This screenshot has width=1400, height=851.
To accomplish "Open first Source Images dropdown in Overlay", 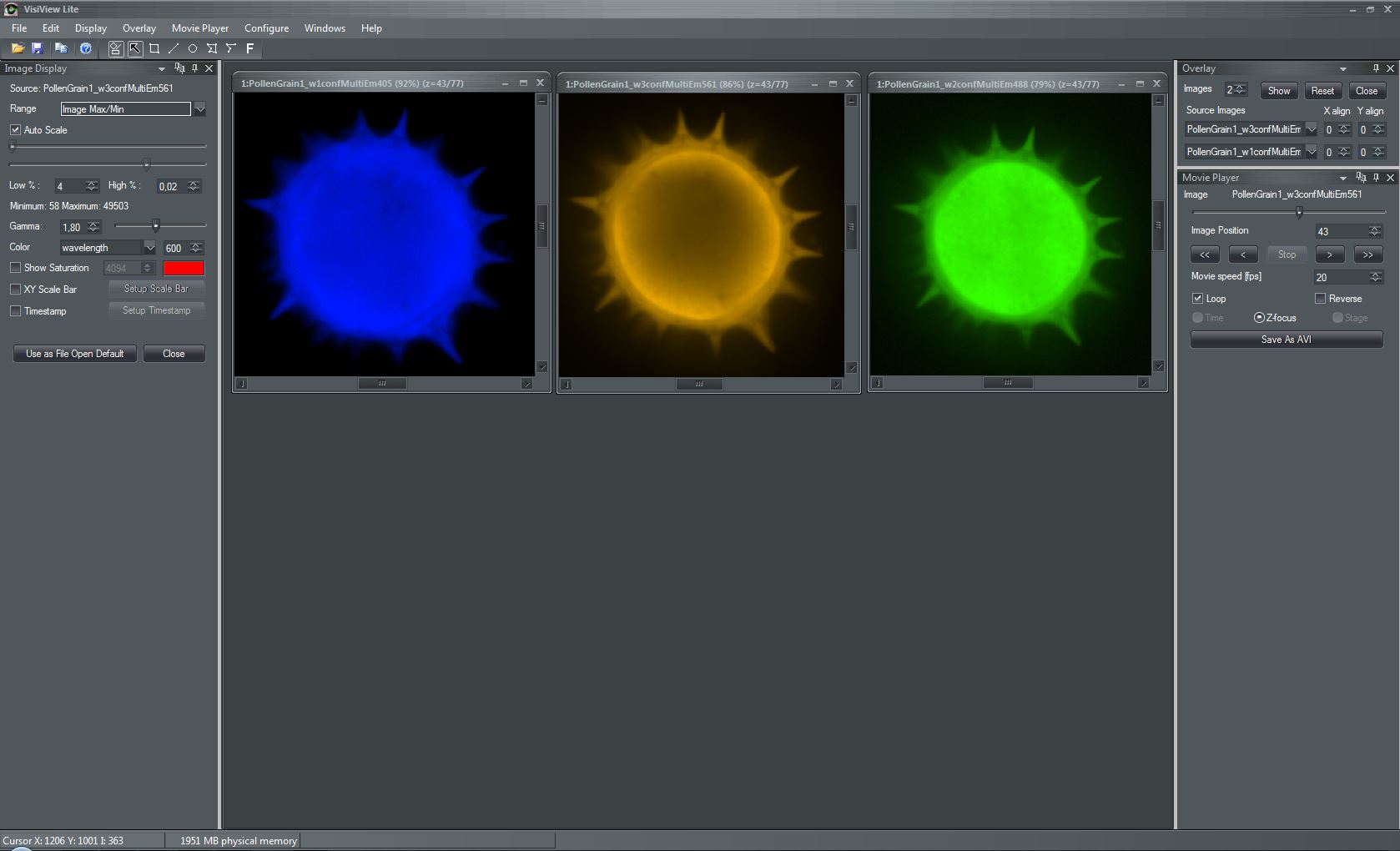I will click(1311, 129).
